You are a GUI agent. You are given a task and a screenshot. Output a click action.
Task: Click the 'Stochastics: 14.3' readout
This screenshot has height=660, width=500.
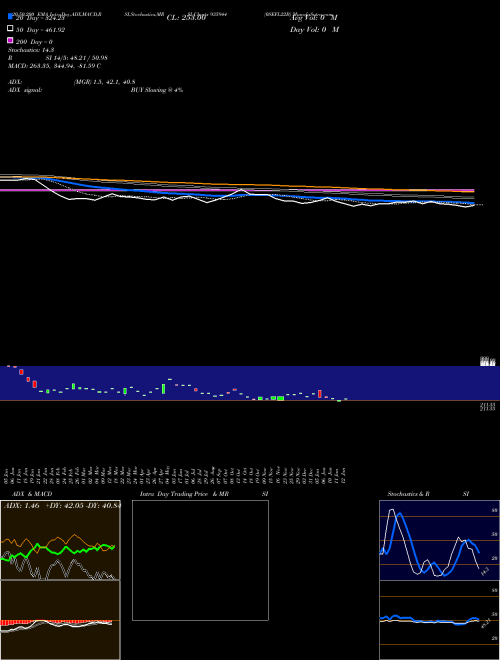[x=31, y=50]
